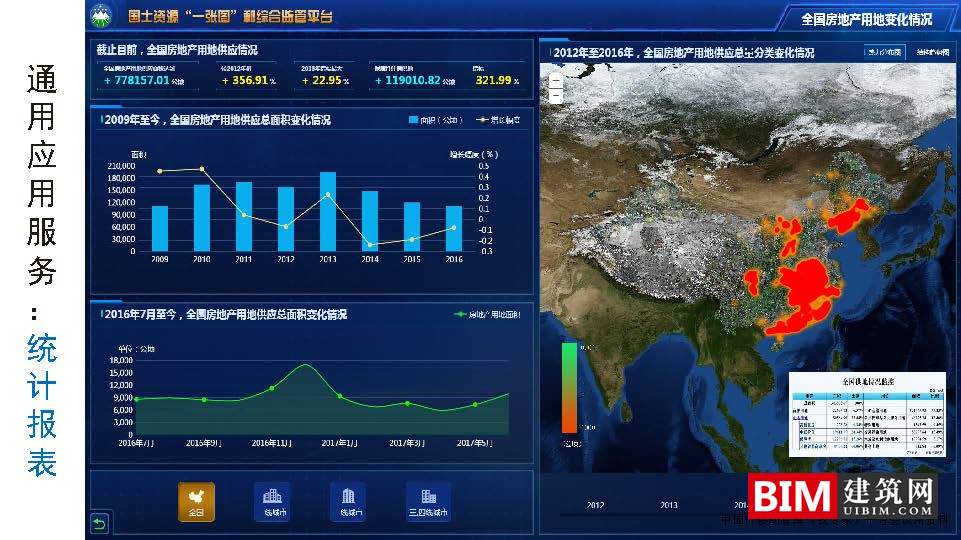Click the green-to-red heat legend bar
961x540 pixels.
pos(569,387)
